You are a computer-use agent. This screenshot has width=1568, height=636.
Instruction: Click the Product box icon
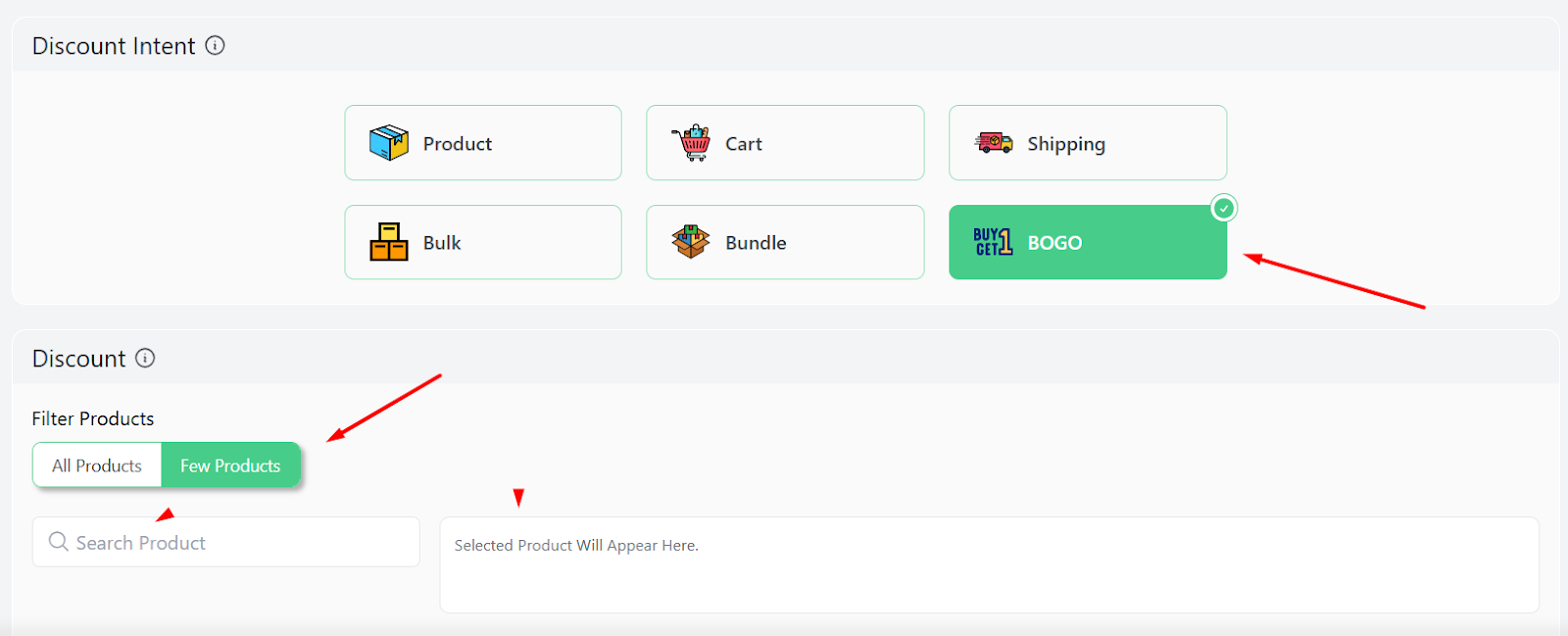(x=388, y=143)
